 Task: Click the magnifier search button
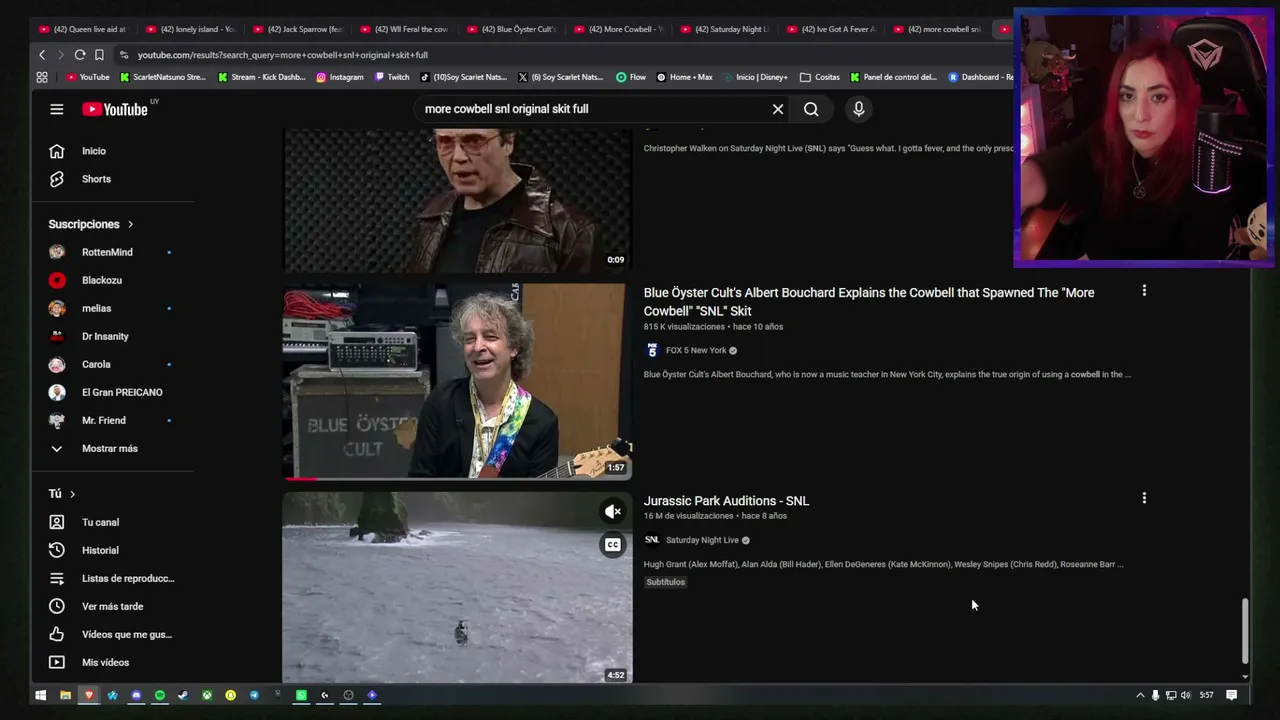pyautogui.click(x=811, y=109)
